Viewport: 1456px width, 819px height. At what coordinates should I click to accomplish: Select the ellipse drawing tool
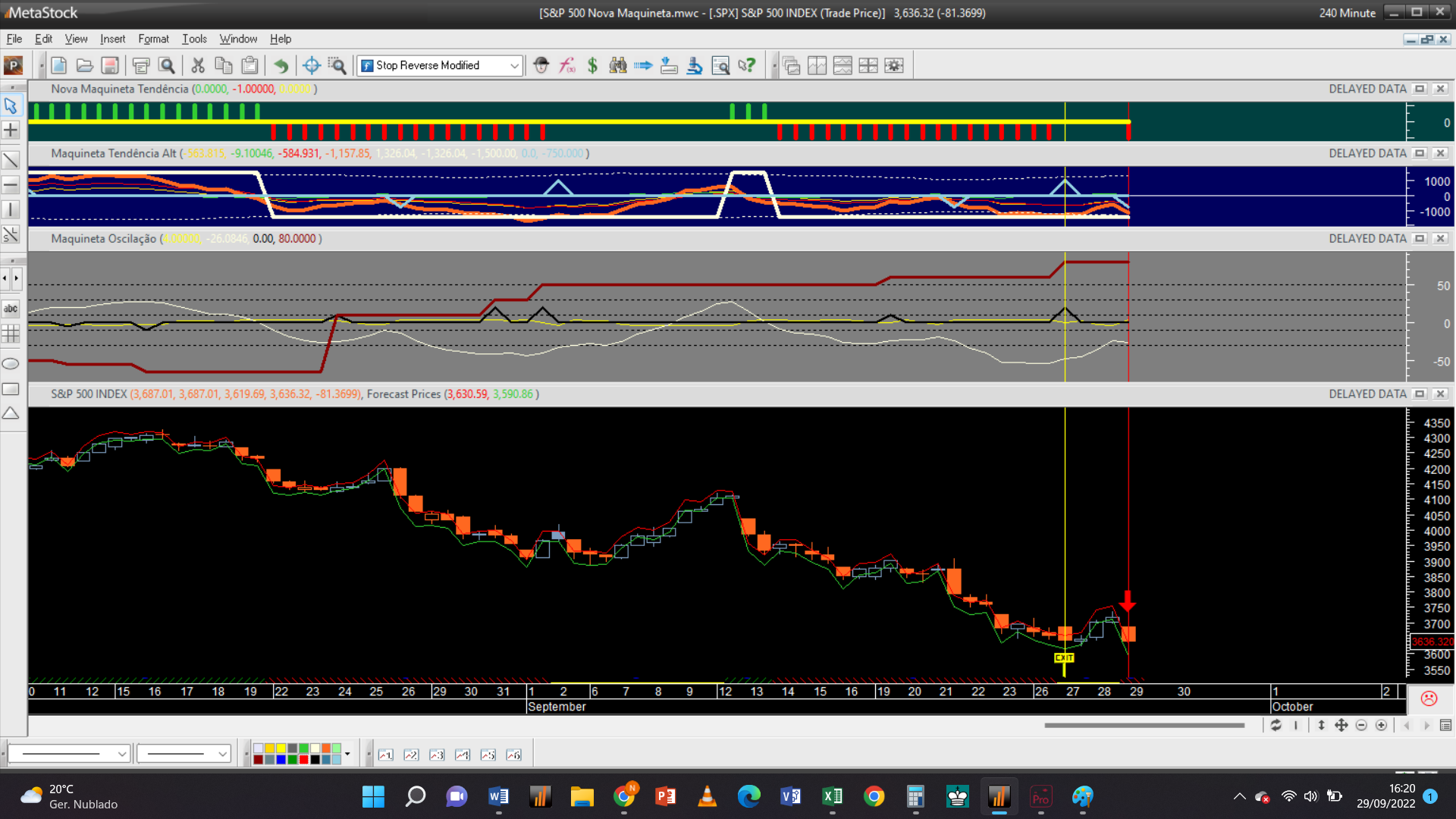pyautogui.click(x=11, y=364)
